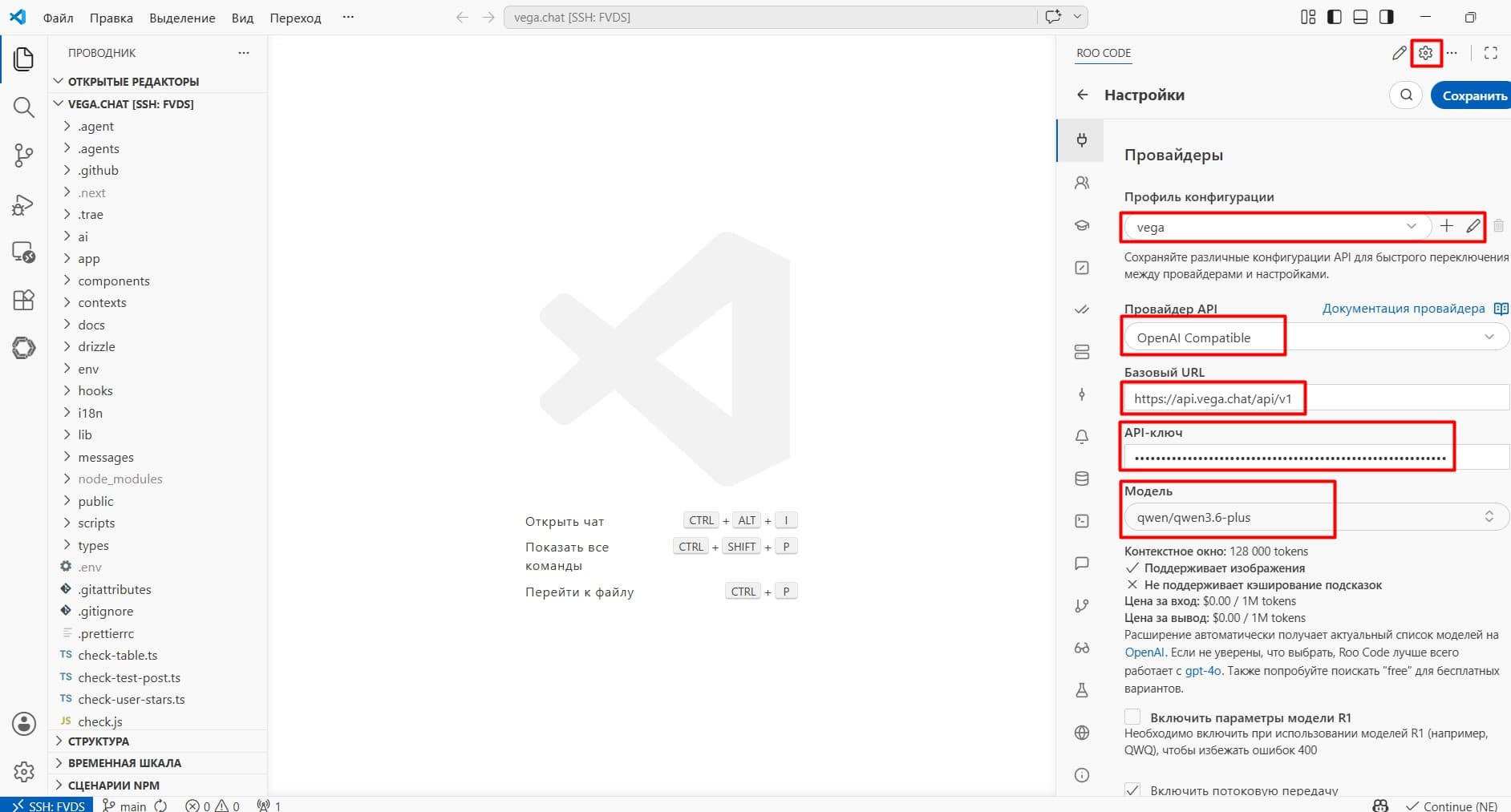The width and height of the screenshot is (1511, 812).
Task: Open Source Control view in activity bar
Action: pyautogui.click(x=23, y=156)
